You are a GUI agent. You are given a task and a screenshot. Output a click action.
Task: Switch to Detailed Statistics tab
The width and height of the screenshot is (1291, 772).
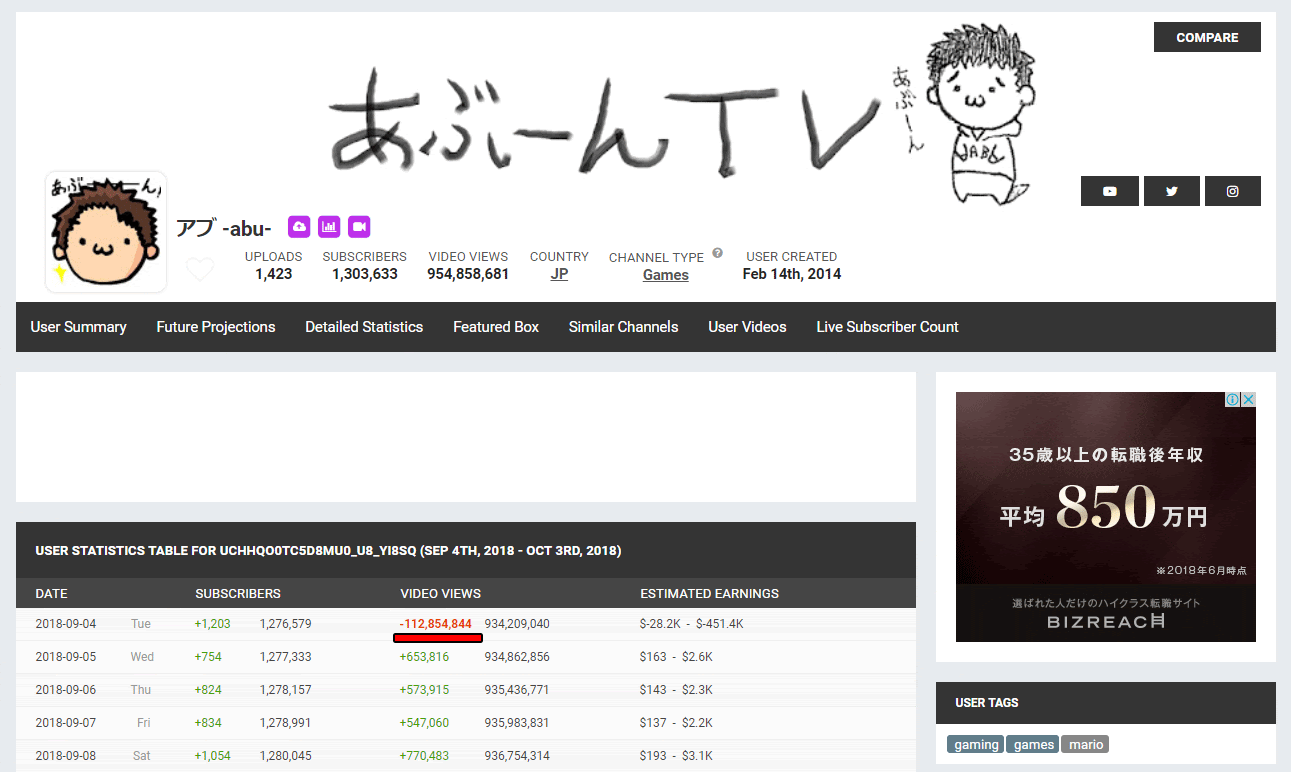[364, 327]
